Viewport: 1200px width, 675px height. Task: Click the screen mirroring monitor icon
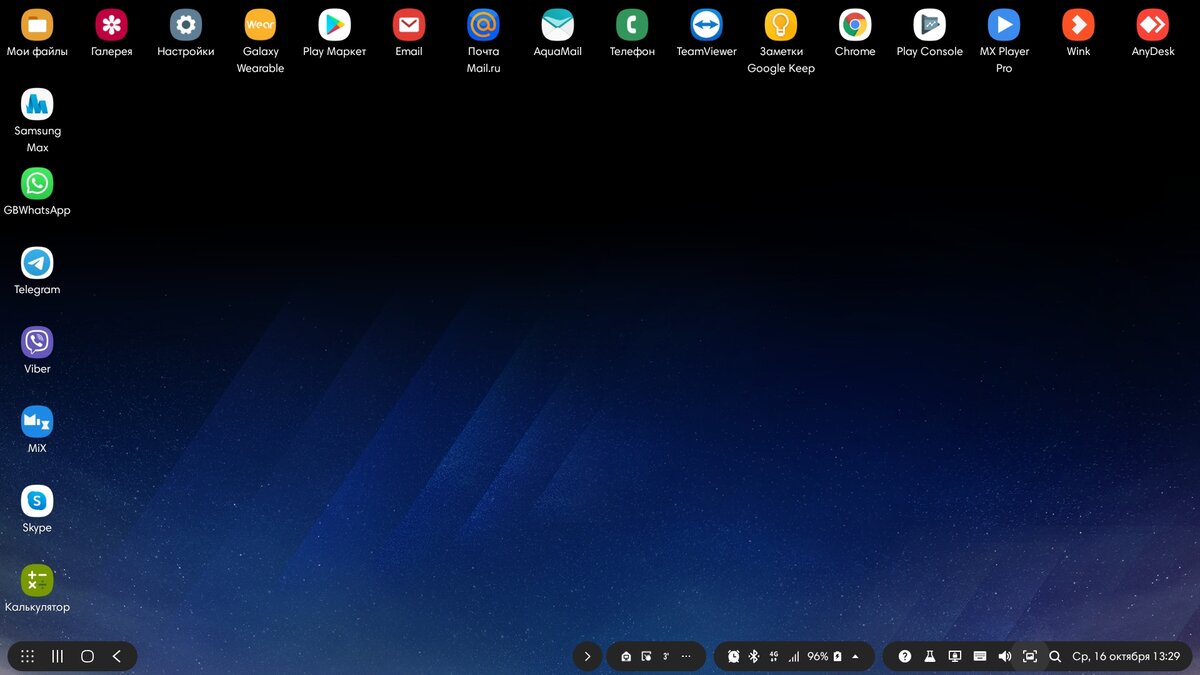pyautogui.click(x=955, y=656)
